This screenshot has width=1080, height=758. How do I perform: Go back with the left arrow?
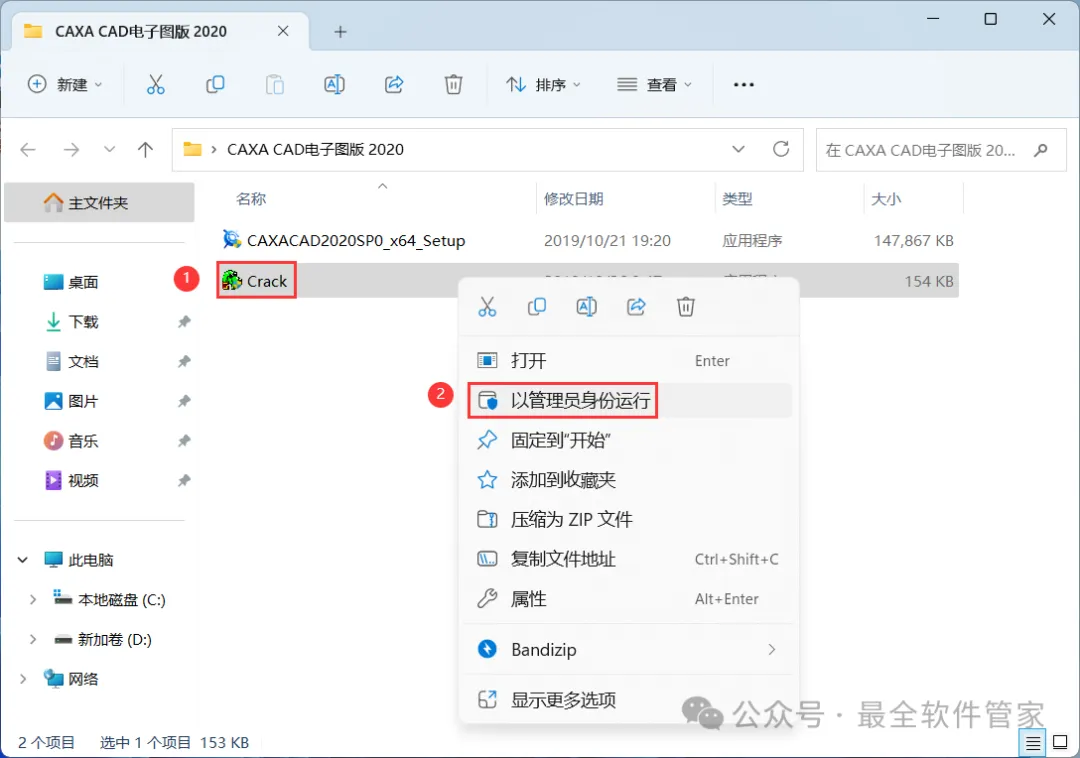tap(28, 149)
